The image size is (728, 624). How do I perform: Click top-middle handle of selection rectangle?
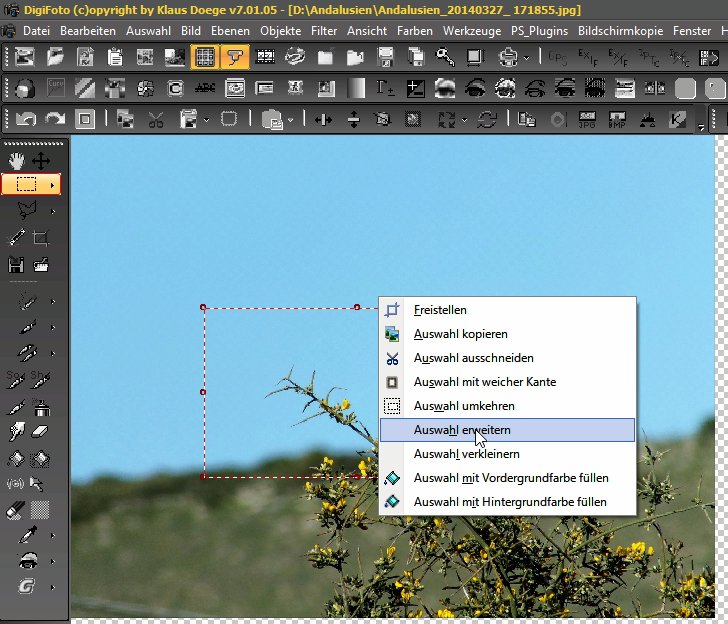pos(357,307)
